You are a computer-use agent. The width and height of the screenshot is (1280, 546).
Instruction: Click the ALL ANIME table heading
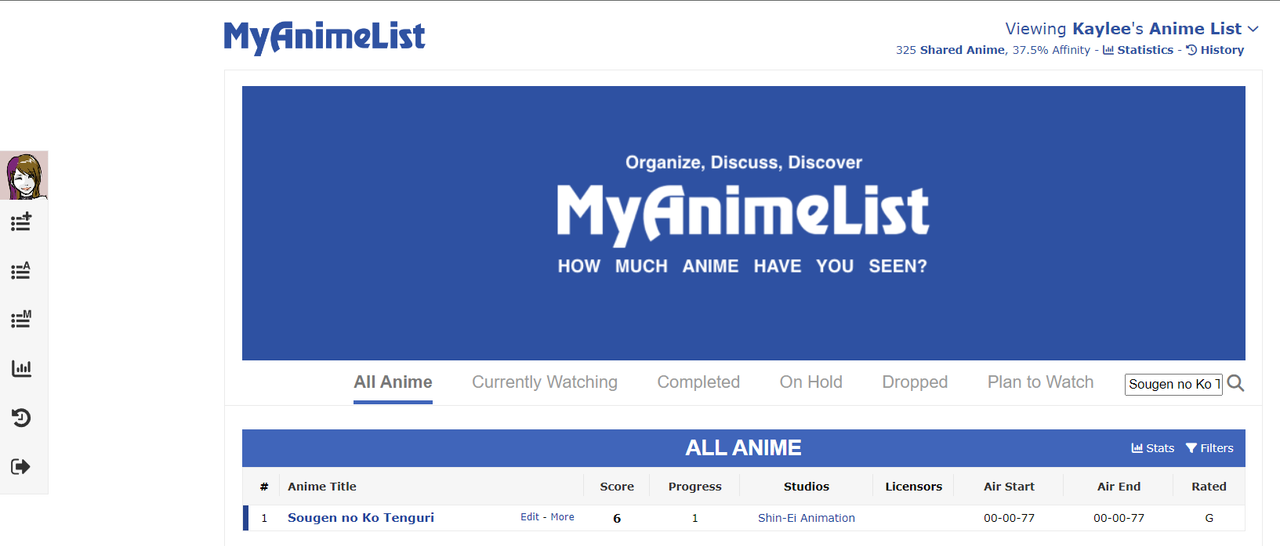(743, 448)
